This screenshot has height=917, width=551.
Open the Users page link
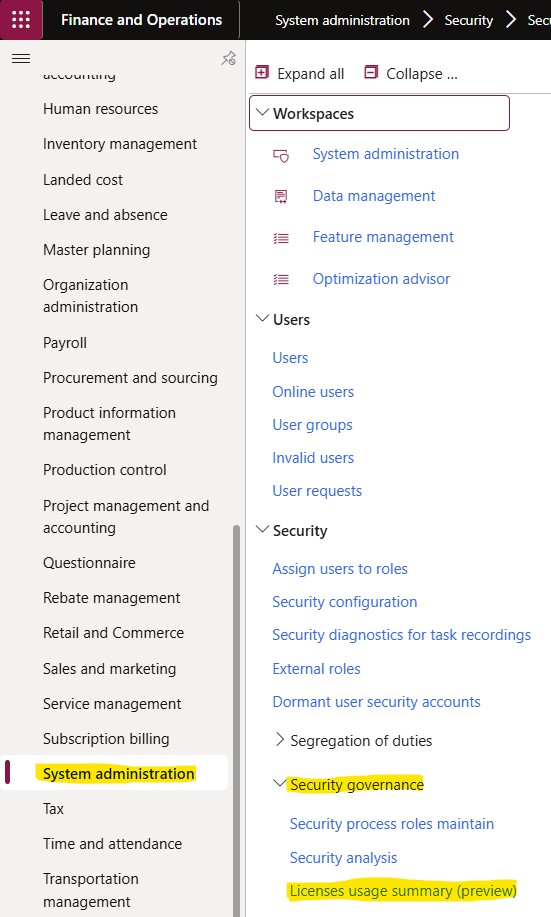pos(290,358)
